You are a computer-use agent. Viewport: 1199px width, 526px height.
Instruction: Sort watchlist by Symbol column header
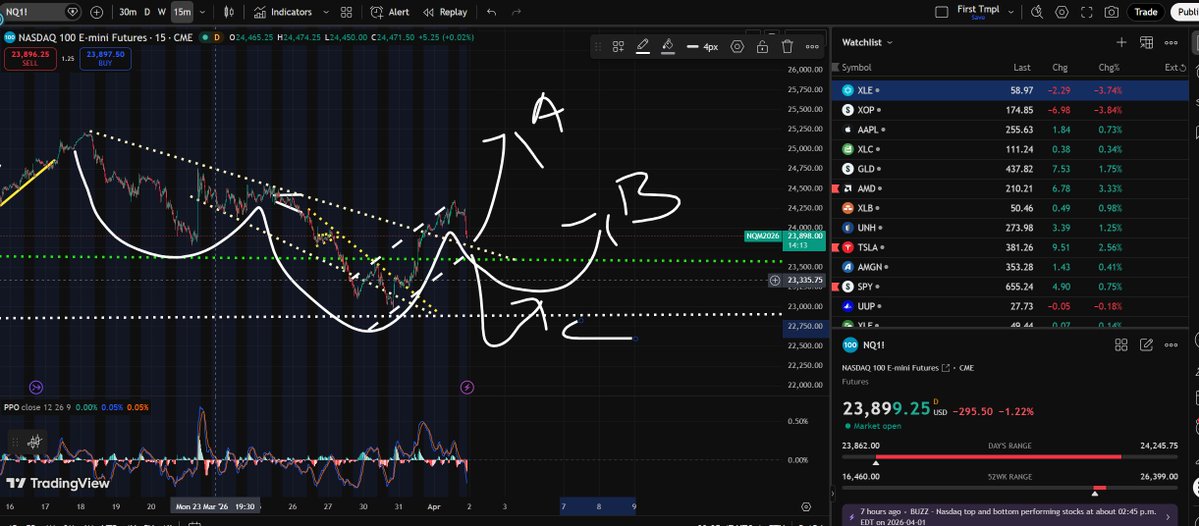click(856, 67)
